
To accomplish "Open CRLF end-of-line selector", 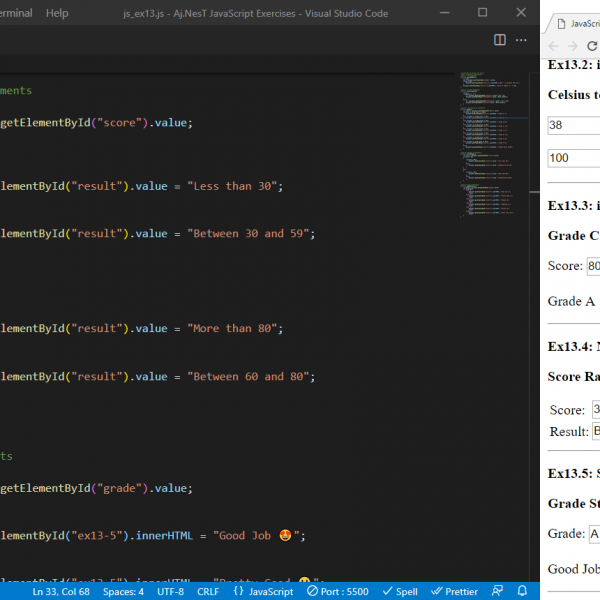I will click(x=208, y=591).
